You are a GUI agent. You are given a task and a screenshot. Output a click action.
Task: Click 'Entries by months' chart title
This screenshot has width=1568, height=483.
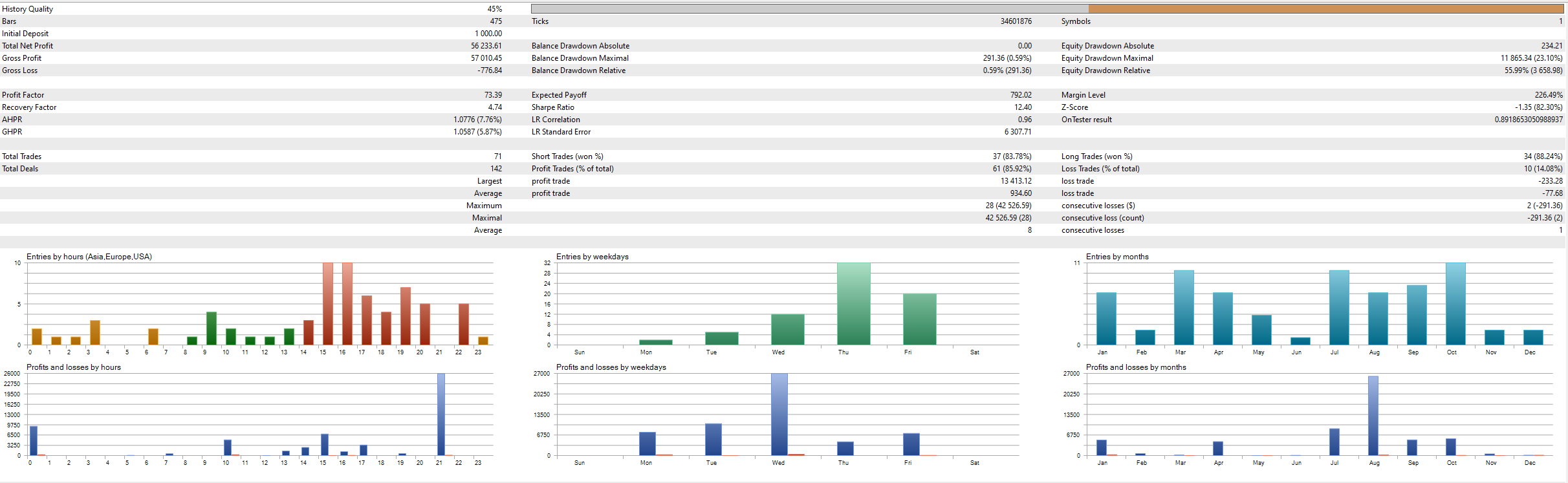tap(1117, 257)
